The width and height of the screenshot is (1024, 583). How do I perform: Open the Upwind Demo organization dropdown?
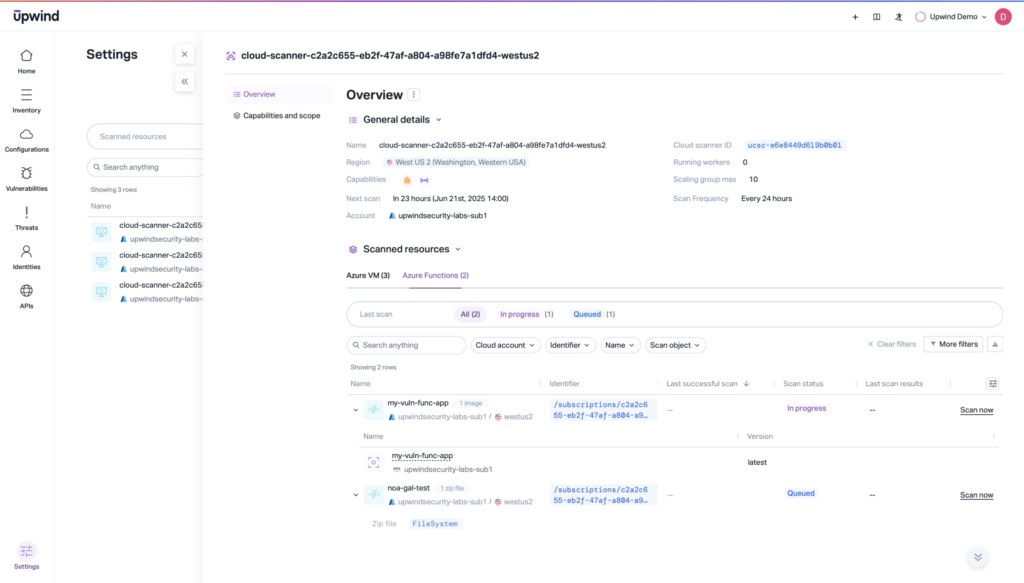pos(951,17)
